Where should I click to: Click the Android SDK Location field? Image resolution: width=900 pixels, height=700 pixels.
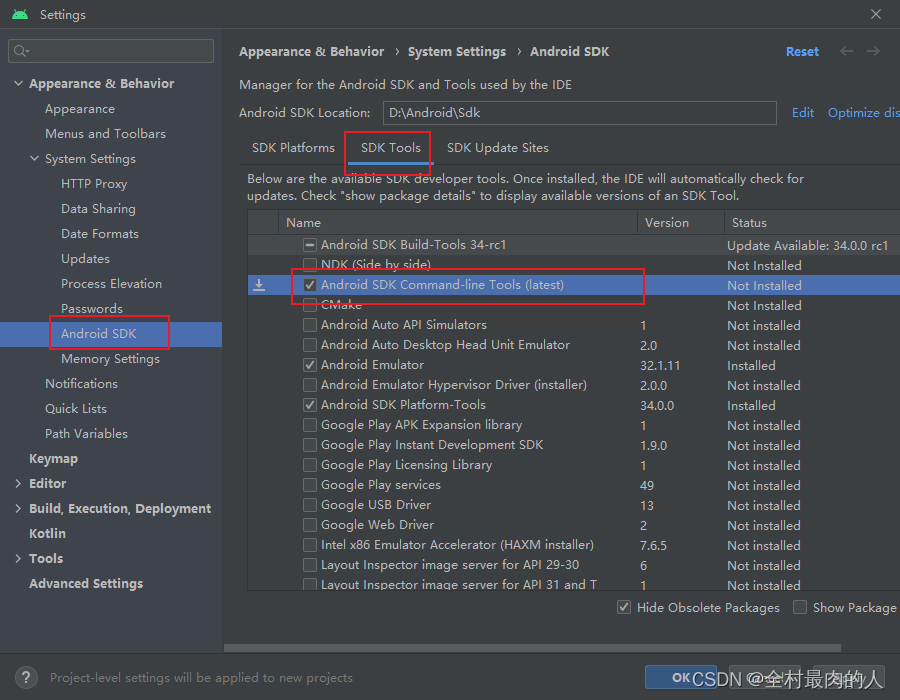580,113
